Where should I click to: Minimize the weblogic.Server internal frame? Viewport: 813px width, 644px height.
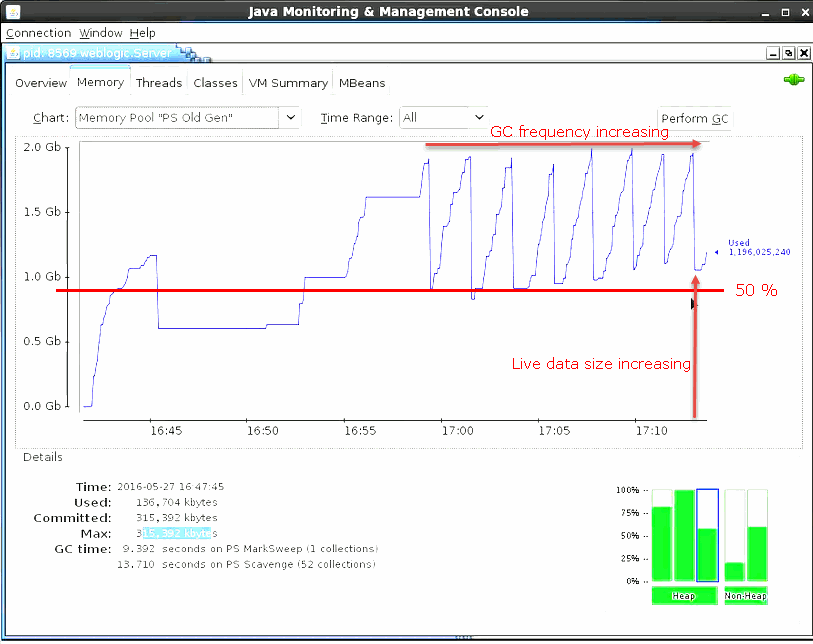pyautogui.click(x=773, y=53)
